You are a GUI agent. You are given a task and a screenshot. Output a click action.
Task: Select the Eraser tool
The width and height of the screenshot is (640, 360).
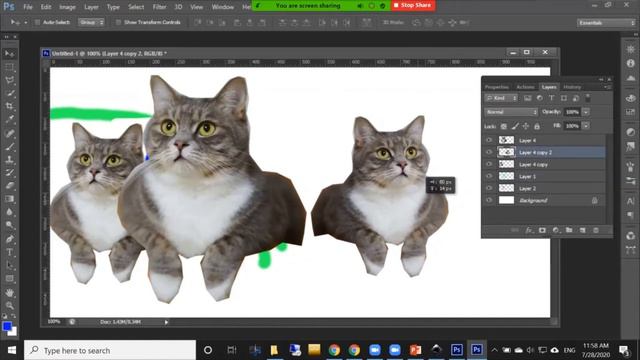coord(9,186)
